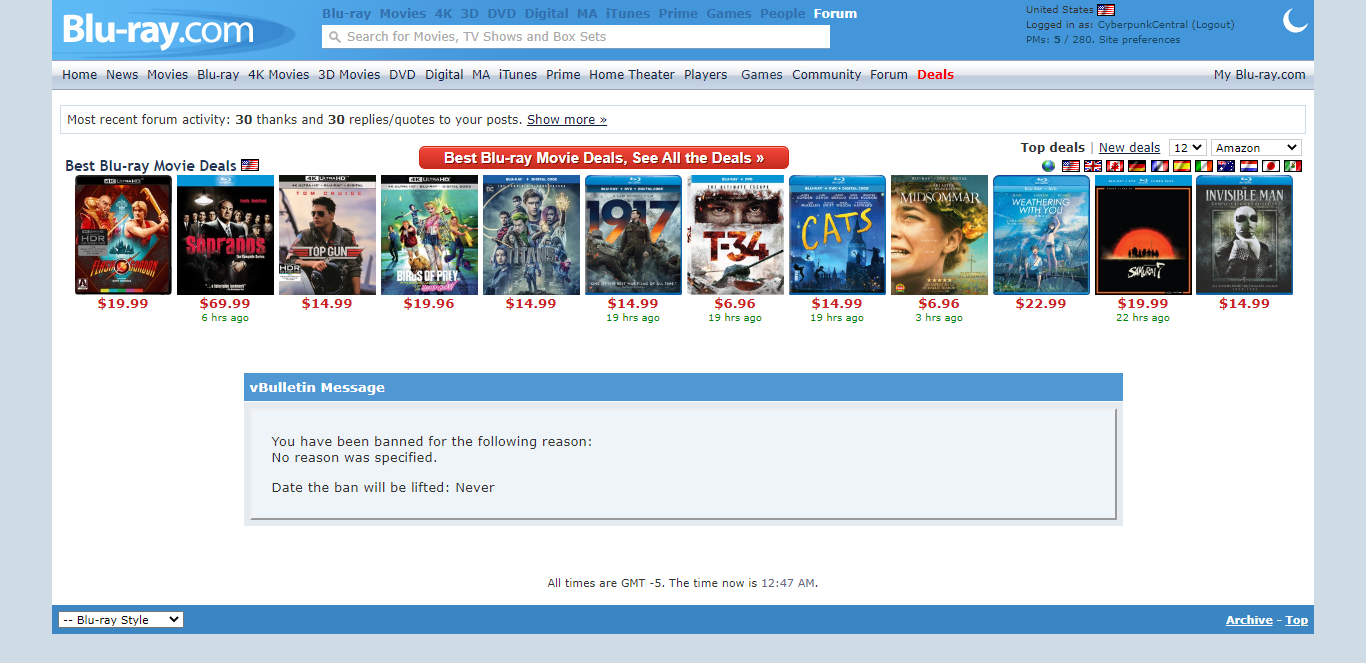Open My Blu-ray.com
Image resolution: width=1366 pixels, height=663 pixels.
1260,75
